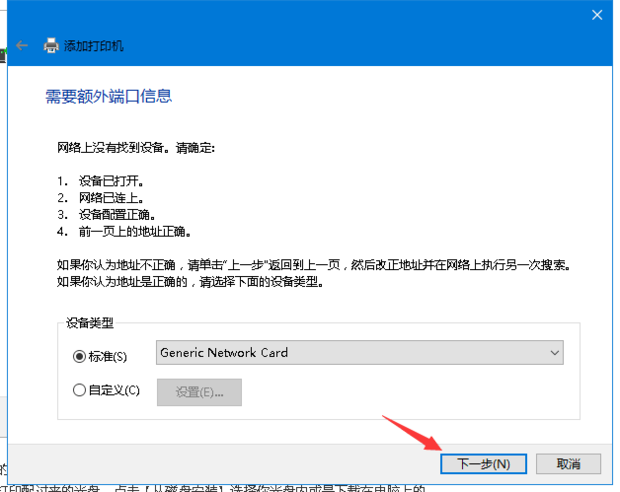Viewport: 620px width, 492px height.
Task: Click the printer icon beside 添加打印机
Action: 51,46
